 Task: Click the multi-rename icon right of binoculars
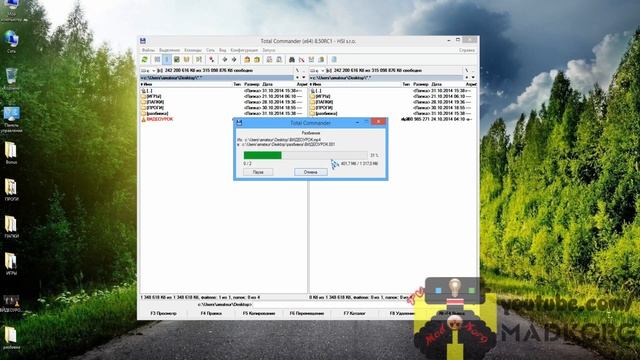click(302, 60)
